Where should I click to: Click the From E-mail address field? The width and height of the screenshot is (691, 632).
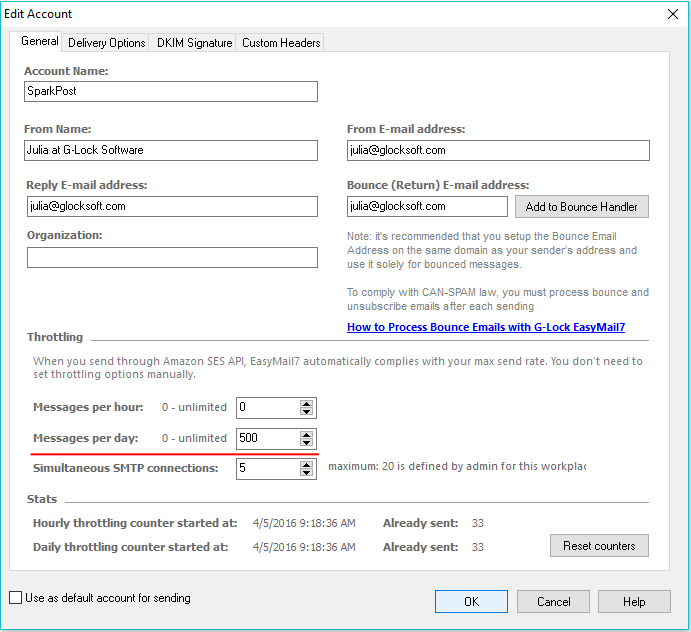[498, 150]
